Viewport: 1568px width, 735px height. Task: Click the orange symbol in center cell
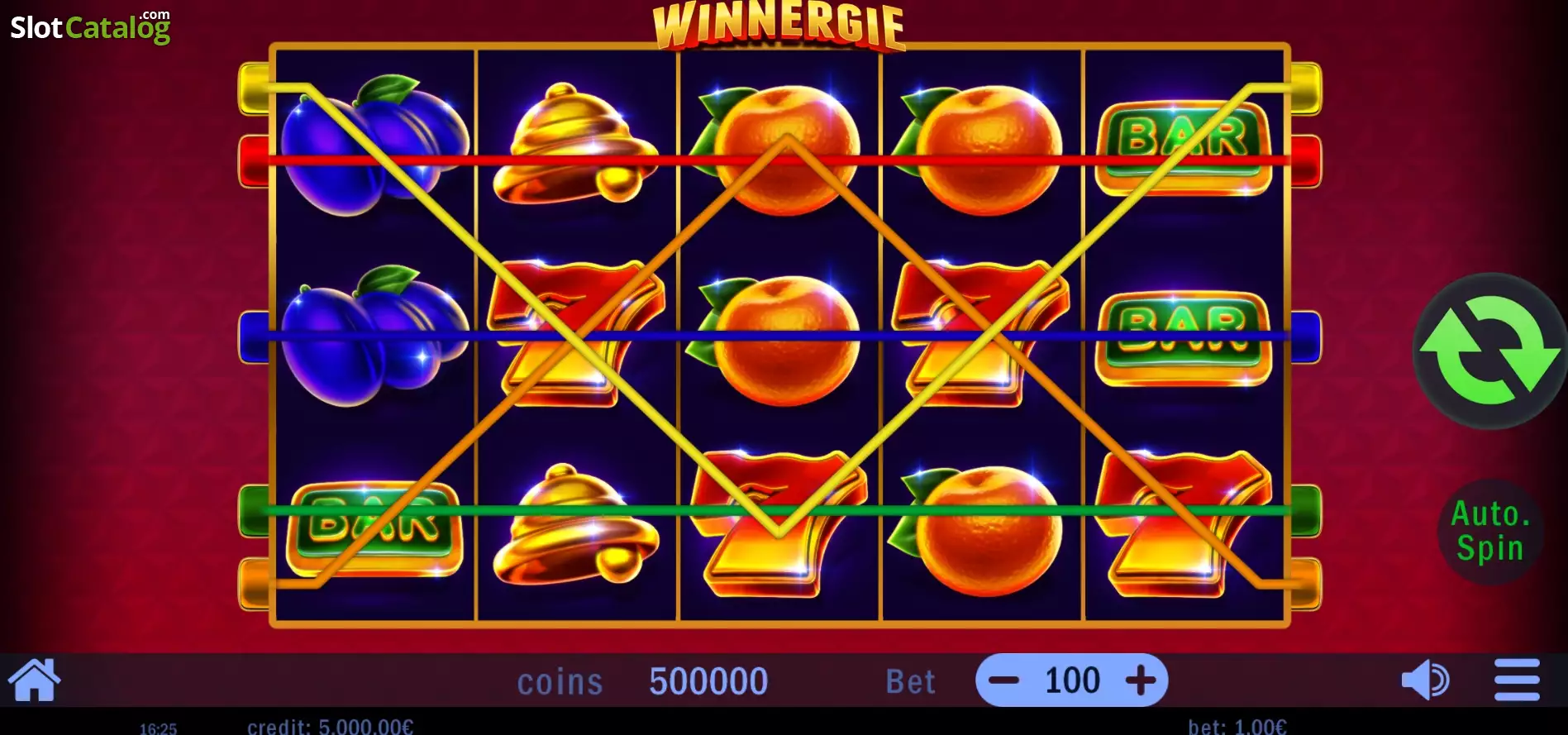779,340
